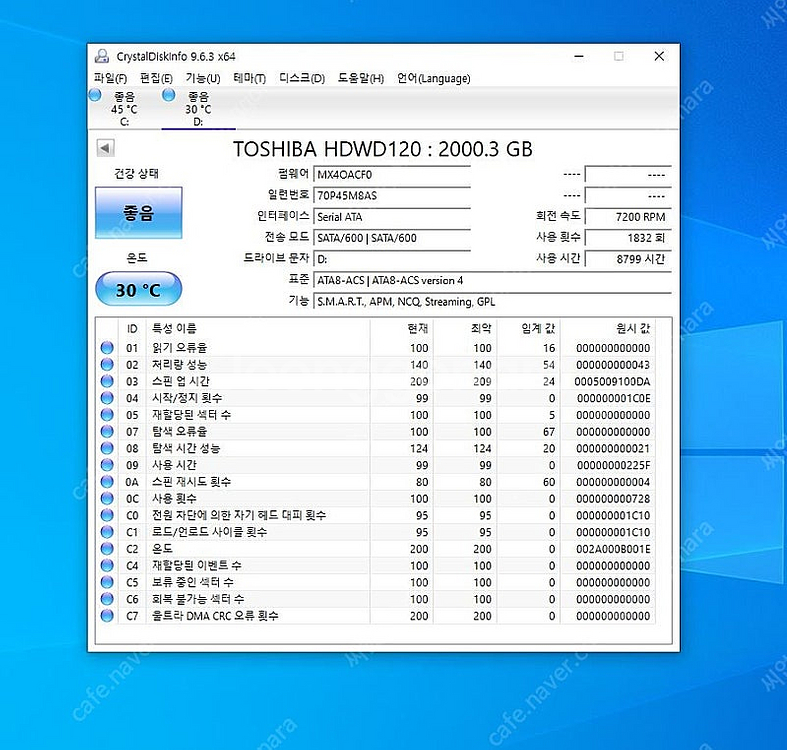Click status icon for 0C 사용 횟수
This screenshot has width=787, height=750.
(107, 498)
